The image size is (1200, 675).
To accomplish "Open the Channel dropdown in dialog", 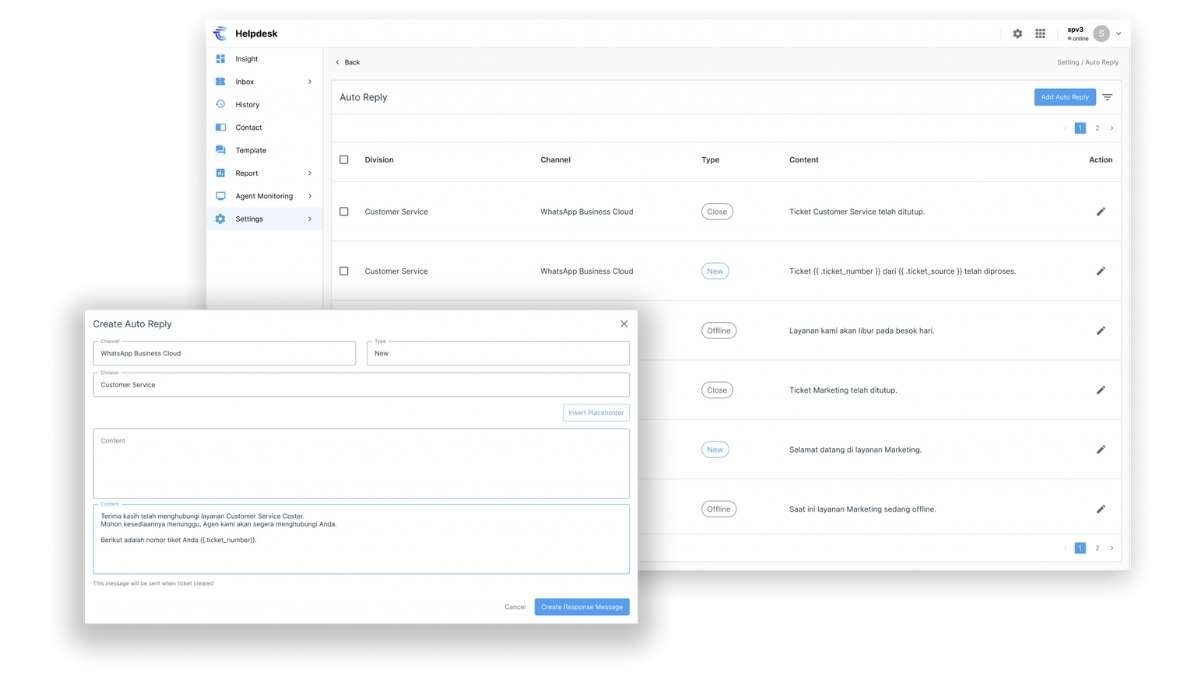I will (224, 353).
